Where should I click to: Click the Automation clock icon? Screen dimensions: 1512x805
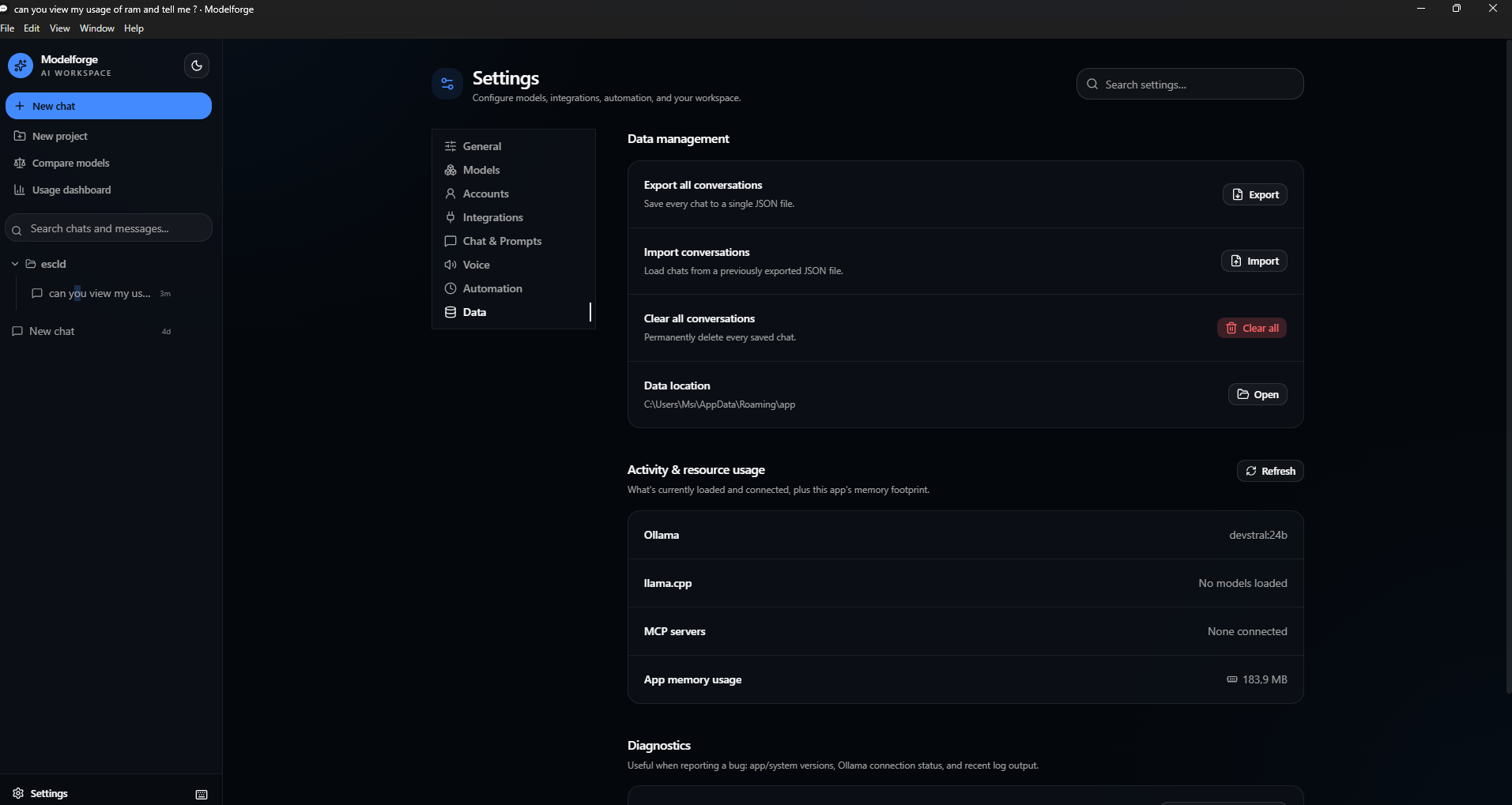point(451,288)
